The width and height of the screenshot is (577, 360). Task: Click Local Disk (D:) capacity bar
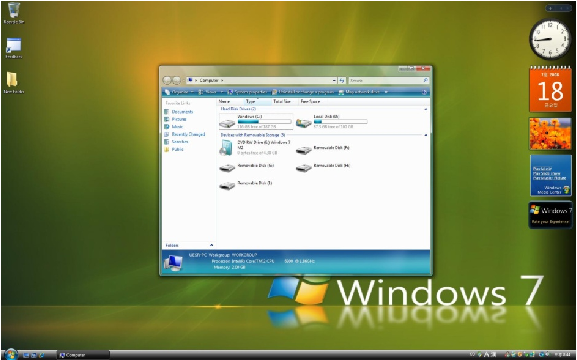coord(340,121)
